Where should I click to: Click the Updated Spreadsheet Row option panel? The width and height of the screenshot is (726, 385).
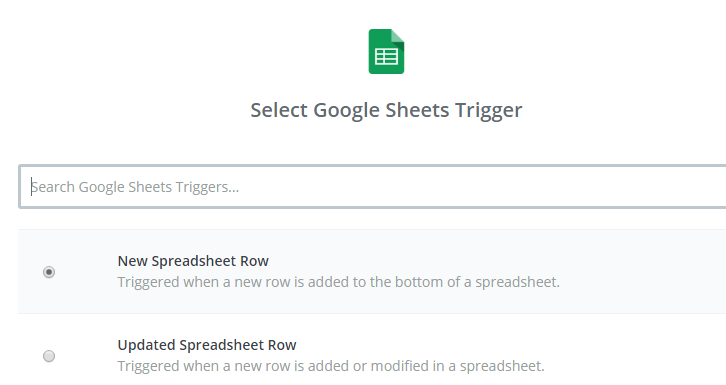click(x=372, y=350)
